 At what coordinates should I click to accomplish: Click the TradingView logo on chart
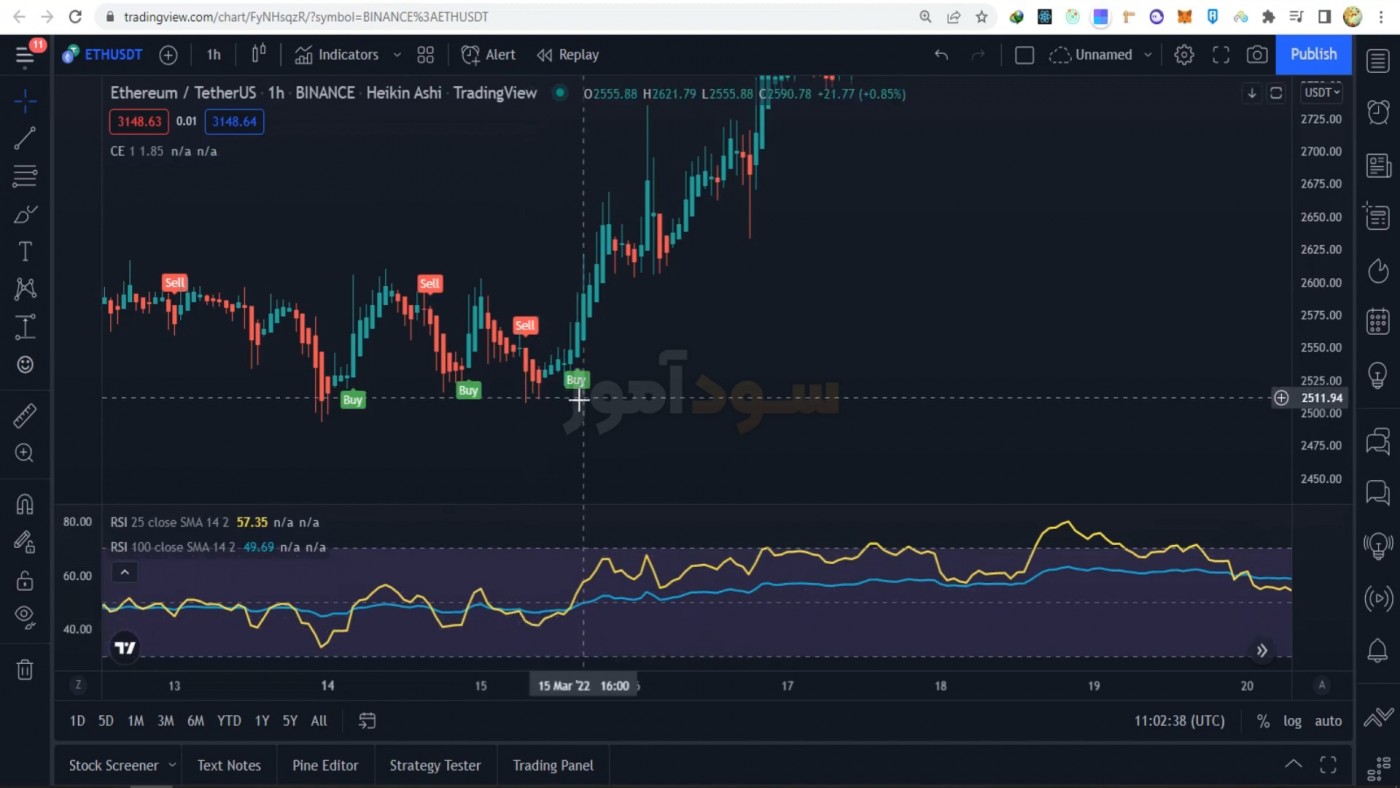[x=125, y=648]
